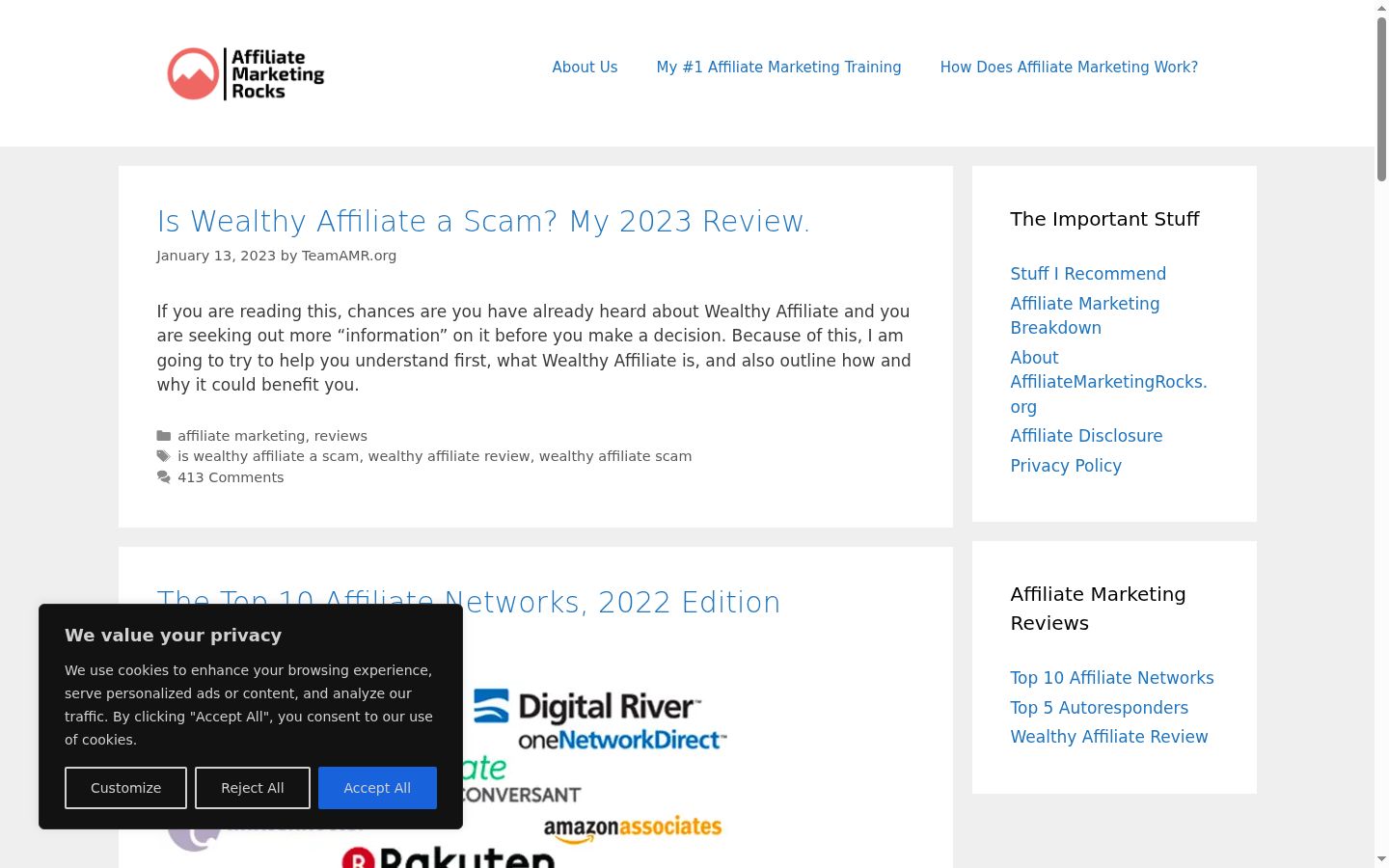Click the categories folder icon
Viewport: 1389px width, 868px height.
pyautogui.click(x=164, y=436)
